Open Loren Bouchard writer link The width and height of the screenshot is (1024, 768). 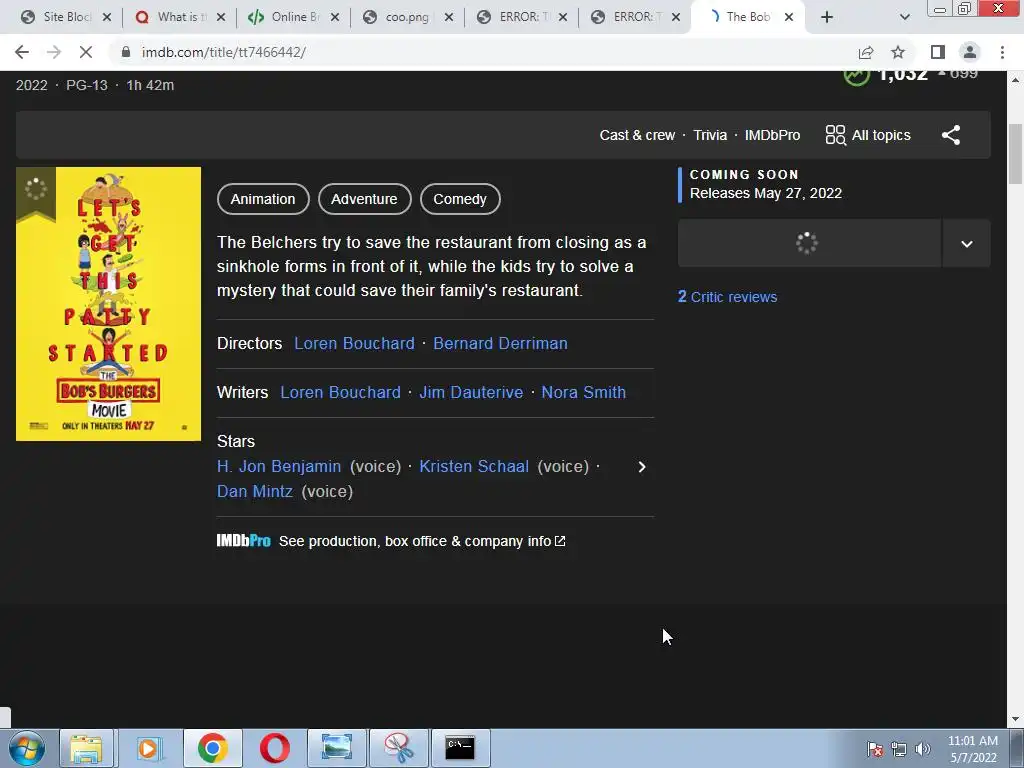point(340,392)
